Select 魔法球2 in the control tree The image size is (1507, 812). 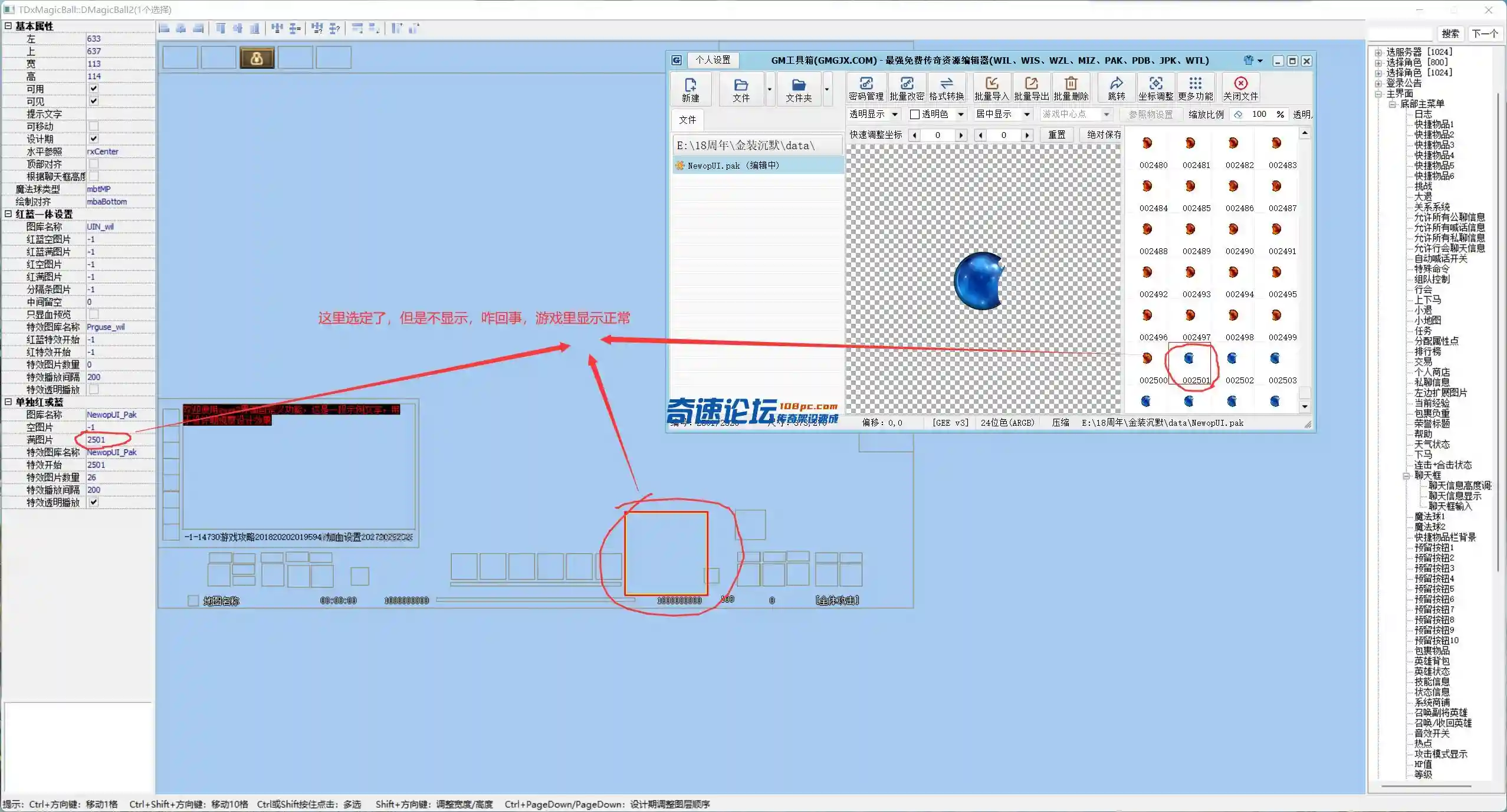coord(1430,527)
